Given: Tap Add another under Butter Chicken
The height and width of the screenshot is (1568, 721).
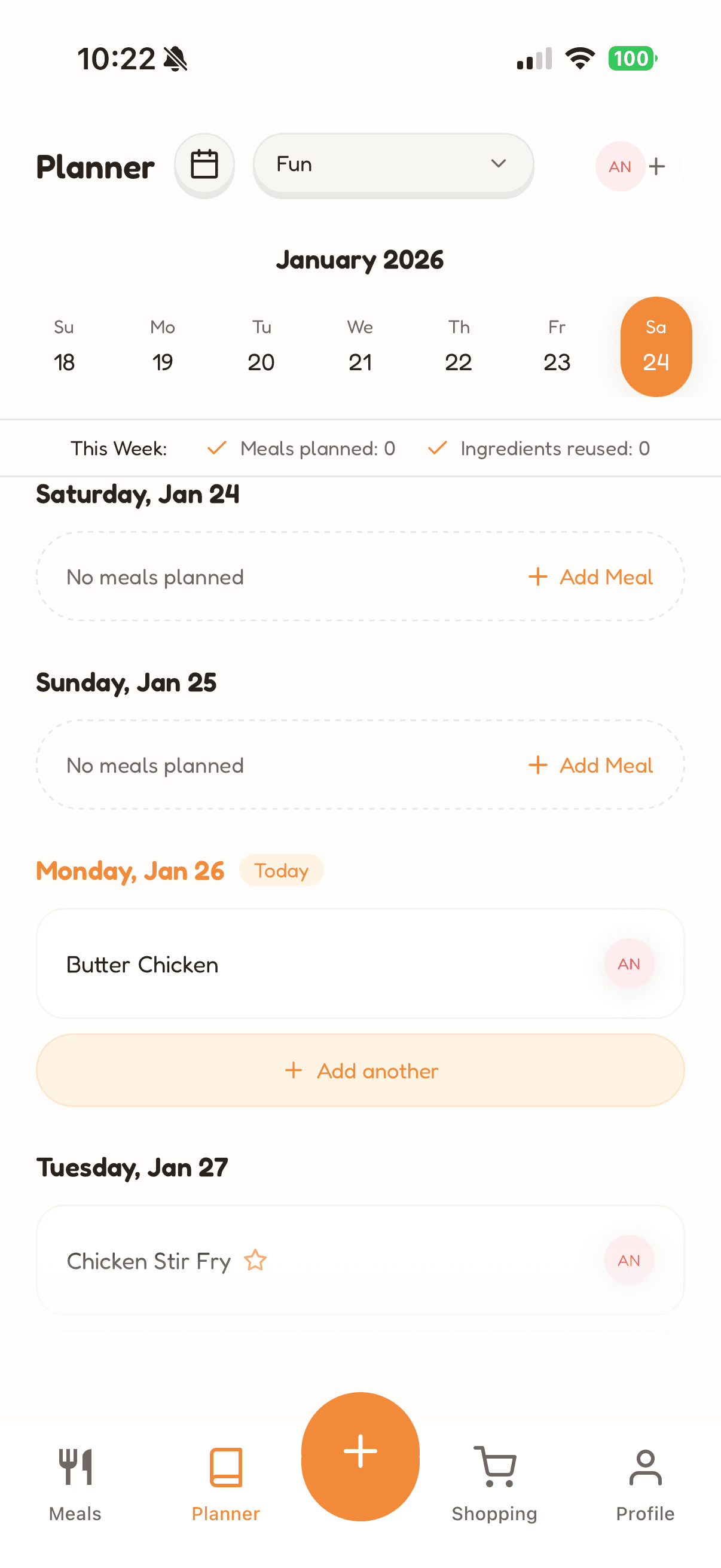Looking at the screenshot, I should pos(360,1070).
